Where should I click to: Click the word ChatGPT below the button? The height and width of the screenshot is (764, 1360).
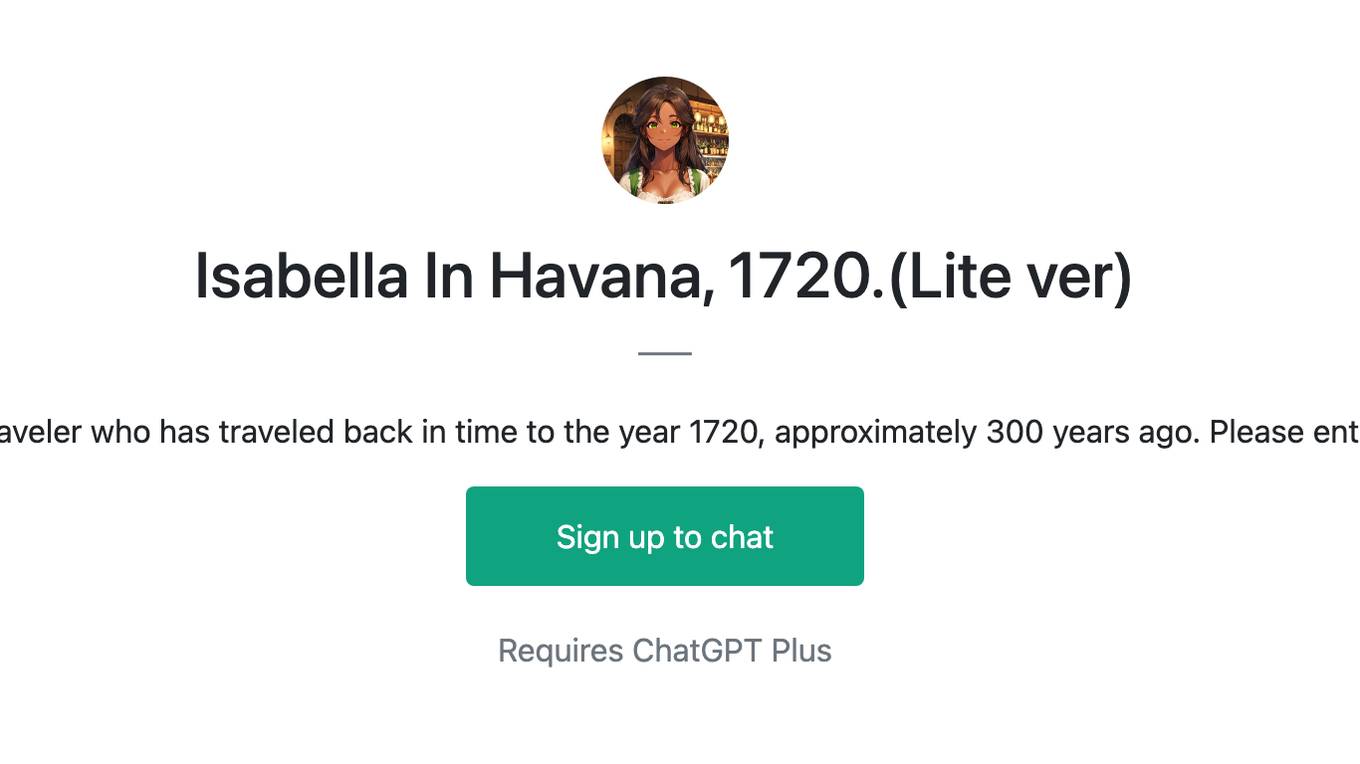(x=697, y=651)
